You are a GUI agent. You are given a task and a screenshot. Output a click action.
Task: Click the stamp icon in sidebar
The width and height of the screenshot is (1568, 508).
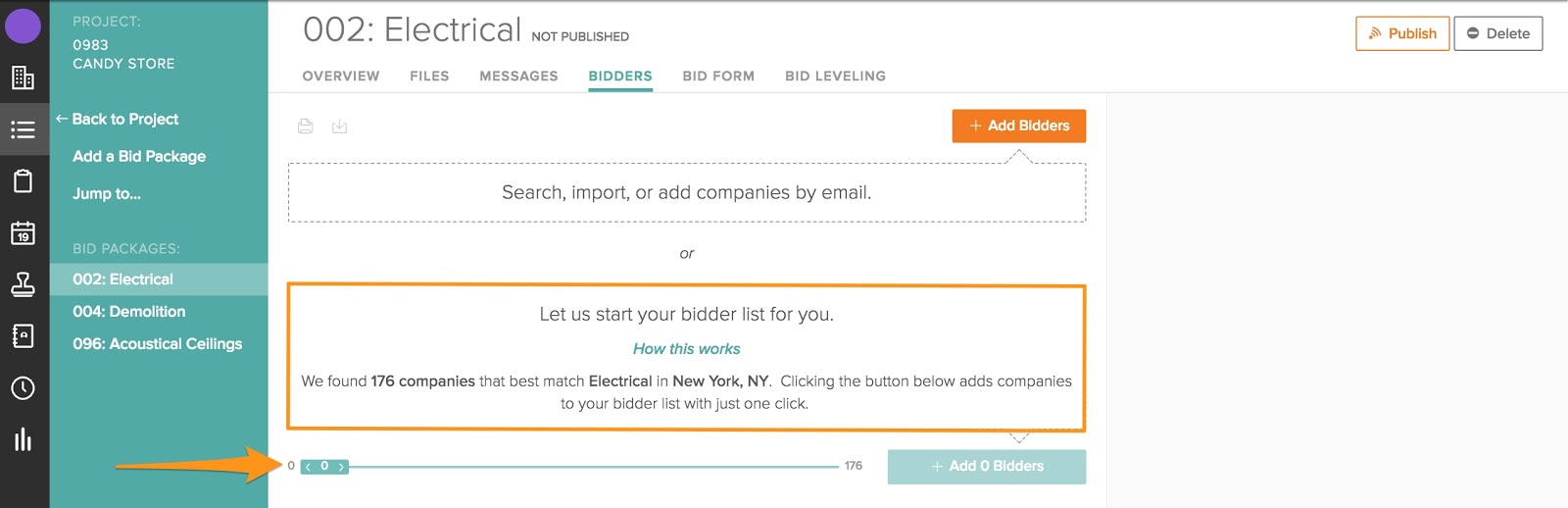click(23, 284)
